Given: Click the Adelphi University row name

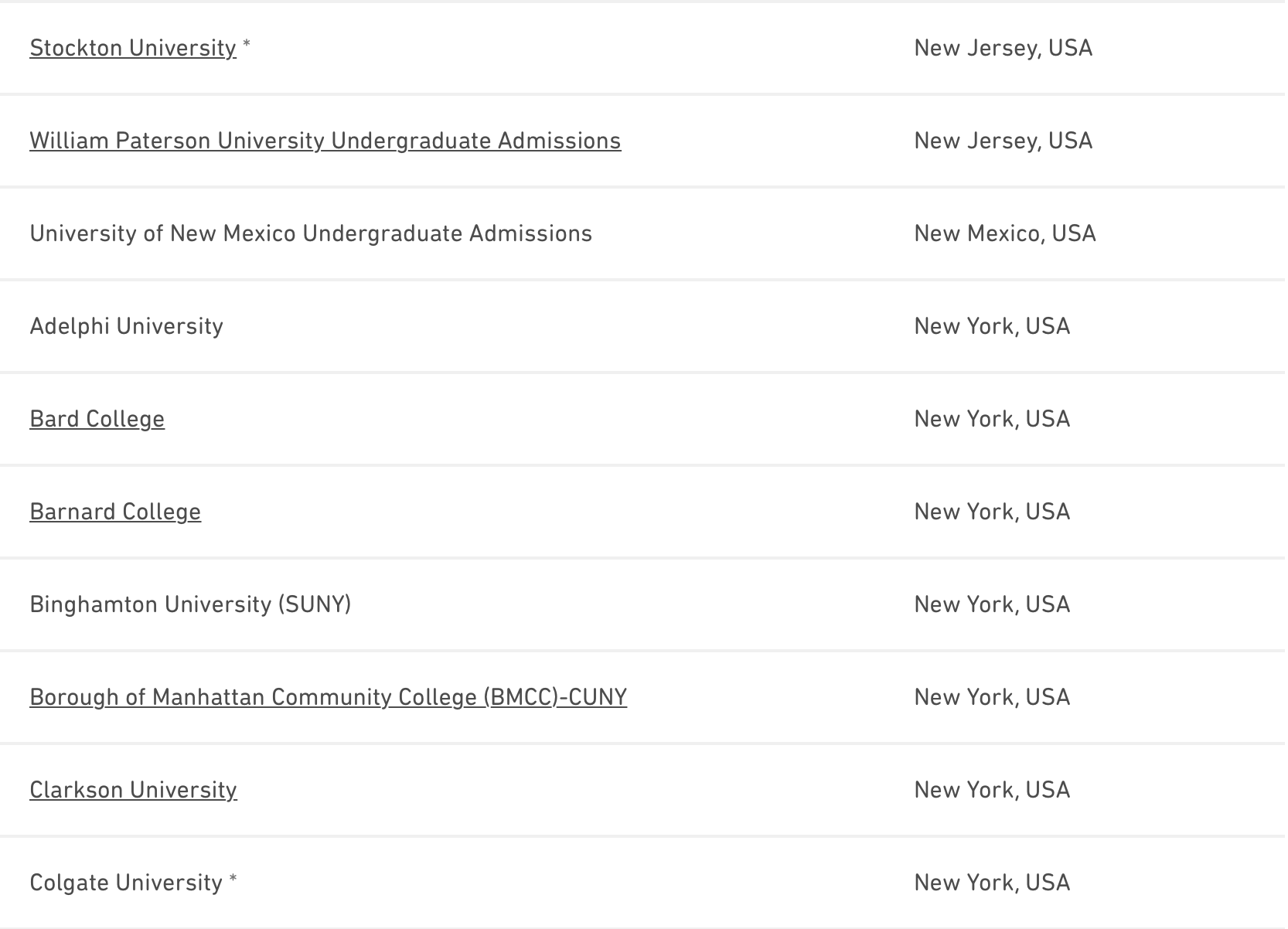Looking at the screenshot, I should click(x=126, y=326).
